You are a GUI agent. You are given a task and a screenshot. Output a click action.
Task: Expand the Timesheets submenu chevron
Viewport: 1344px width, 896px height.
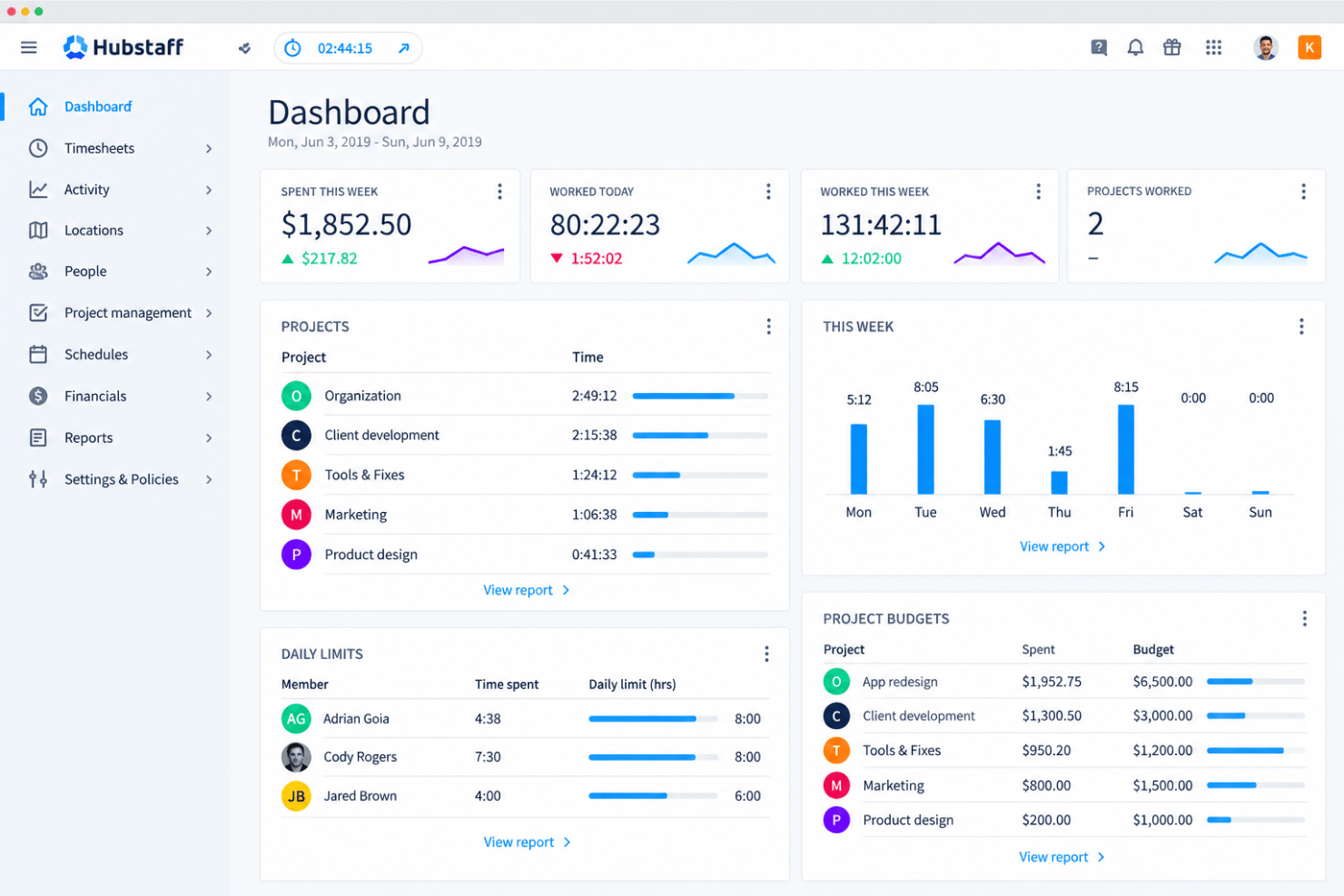(x=209, y=149)
